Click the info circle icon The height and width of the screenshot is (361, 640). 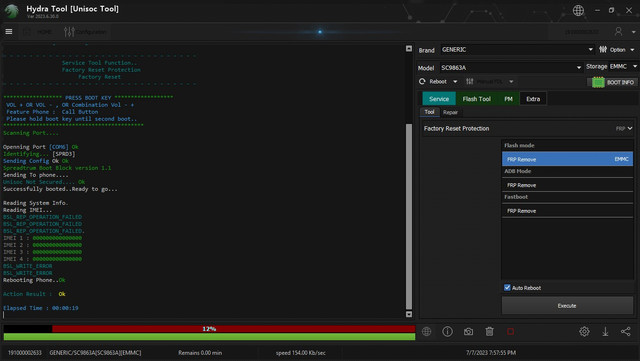pyautogui.click(x=447, y=332)
